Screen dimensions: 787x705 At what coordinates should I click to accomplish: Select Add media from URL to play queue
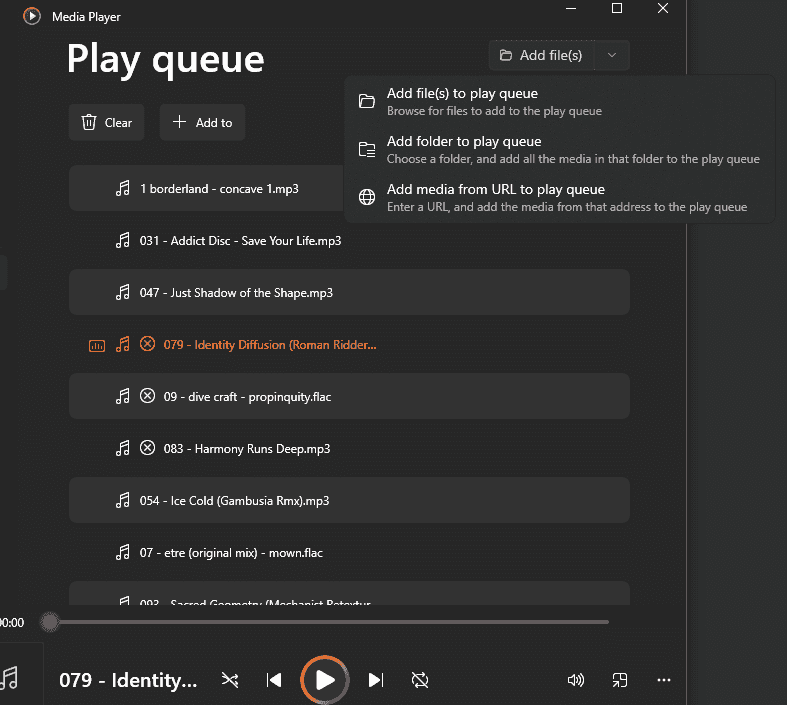(495, 197)
